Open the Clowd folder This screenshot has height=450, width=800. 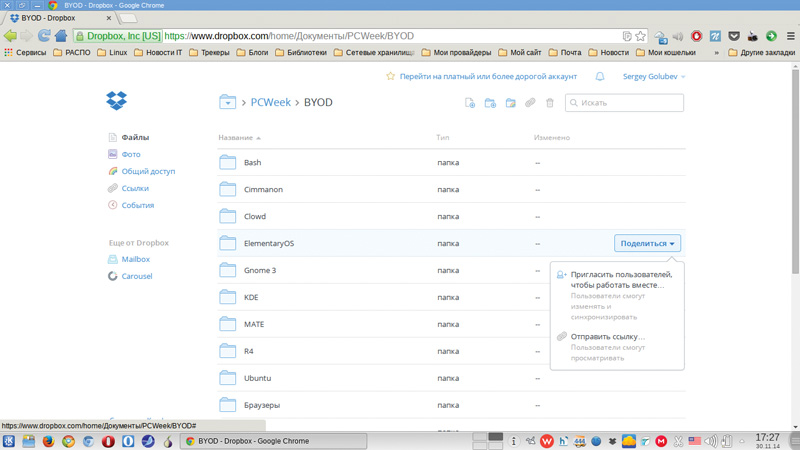click(x=255, y=216)
